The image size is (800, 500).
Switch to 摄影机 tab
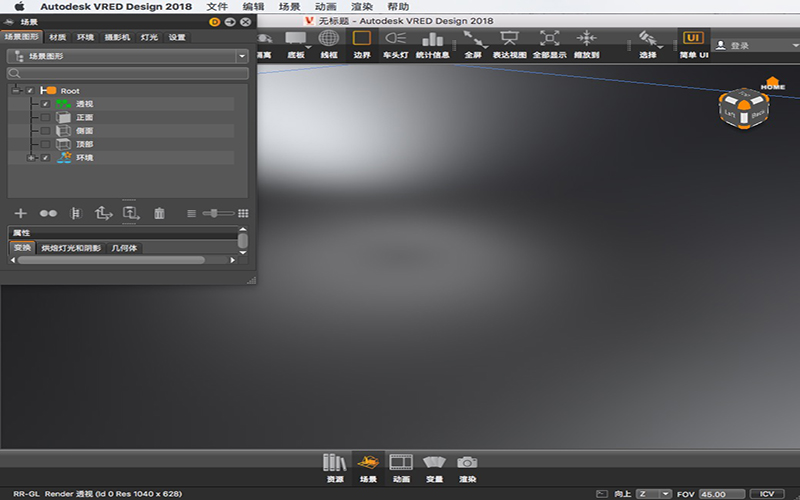pos(117,37)
